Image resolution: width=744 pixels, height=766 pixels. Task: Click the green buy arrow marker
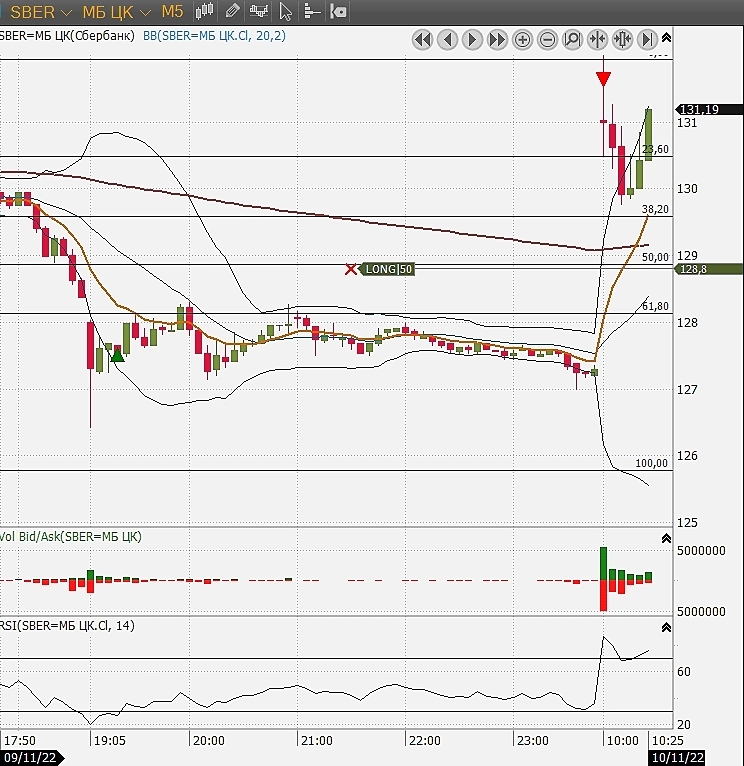pyautogui.click(x=118, y=355)
